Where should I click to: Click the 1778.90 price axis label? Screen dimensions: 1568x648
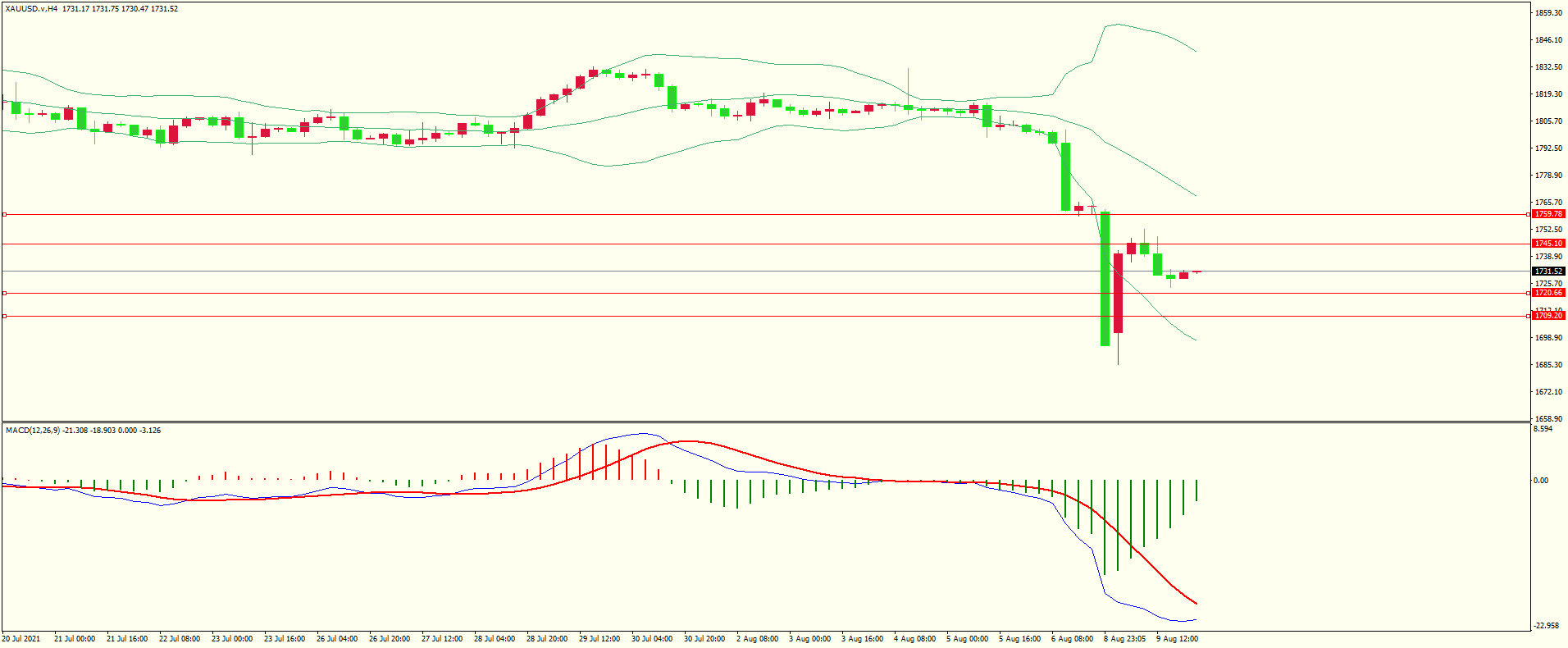[1548, 176]
